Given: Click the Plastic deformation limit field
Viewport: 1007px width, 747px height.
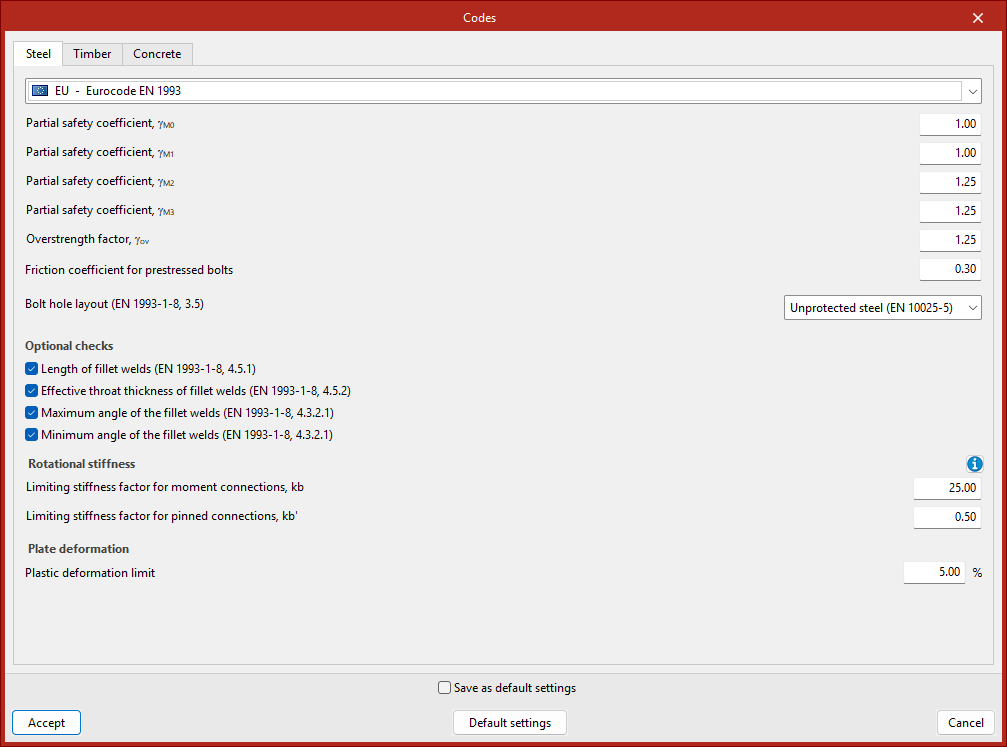Looking at the screenshot, I should pos(934,573).
